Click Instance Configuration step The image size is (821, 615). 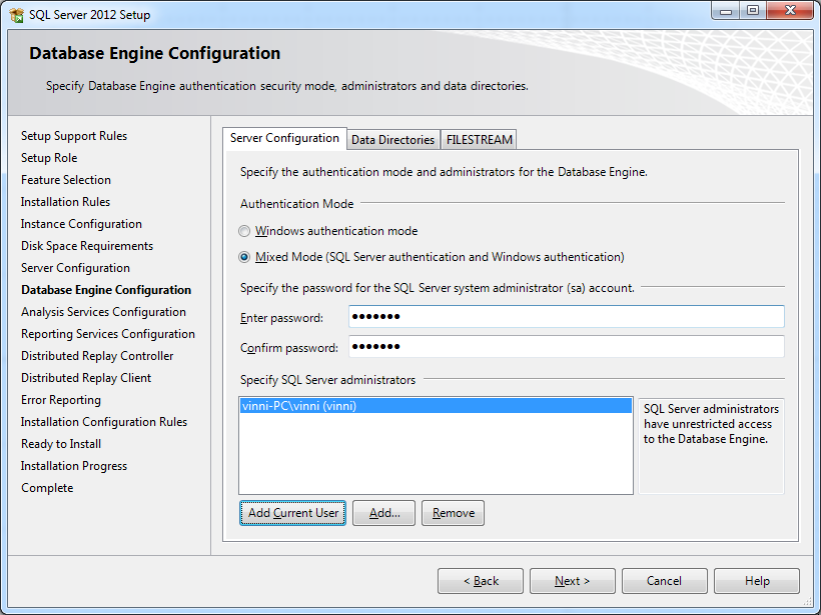pyautogui.click(x=81, y=224)
